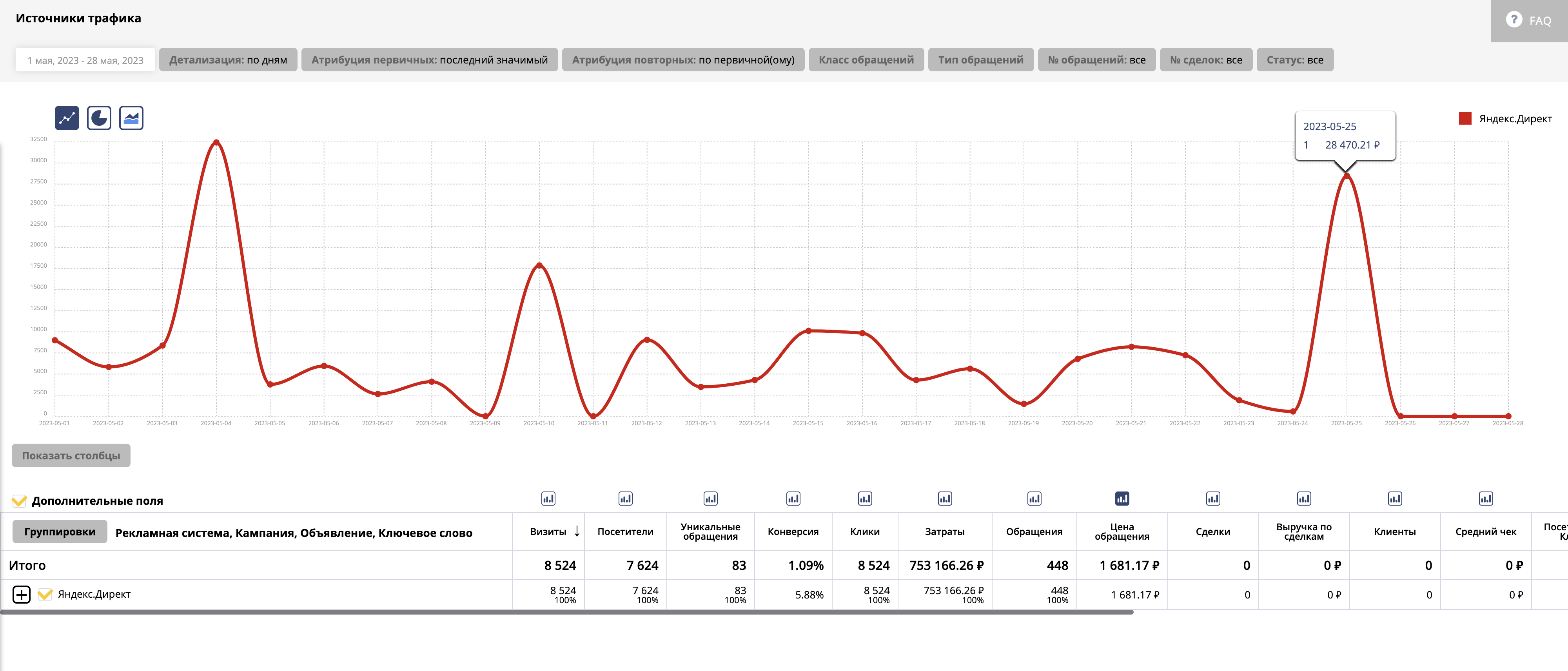Switch to area chart view
Image resolution: width=1568 pixels, height=671 pixels.
[x=131, y=118]
